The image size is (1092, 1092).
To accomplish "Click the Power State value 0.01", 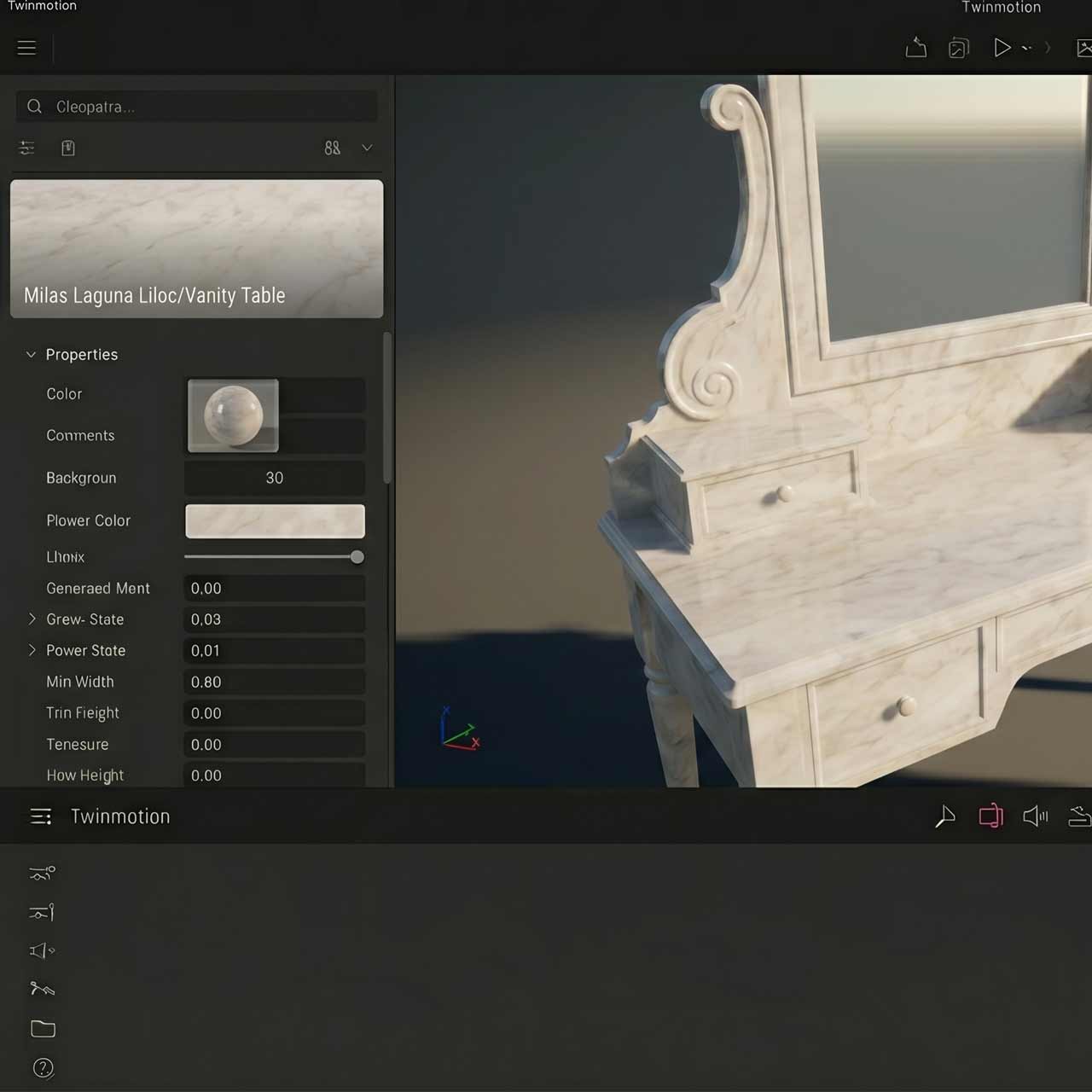I will click(275, 651).
